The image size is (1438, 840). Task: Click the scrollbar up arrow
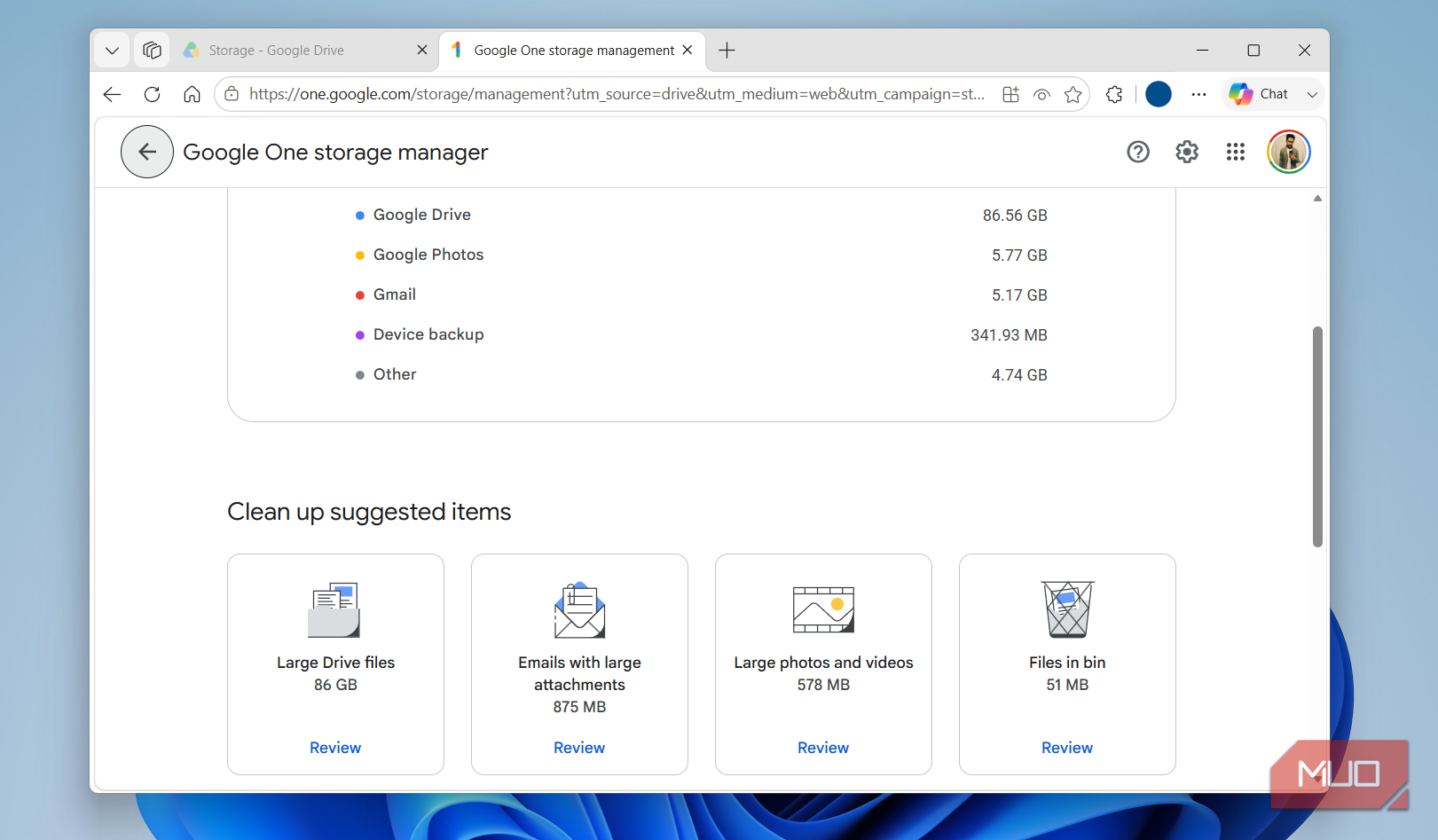[x=1317, y=199]
